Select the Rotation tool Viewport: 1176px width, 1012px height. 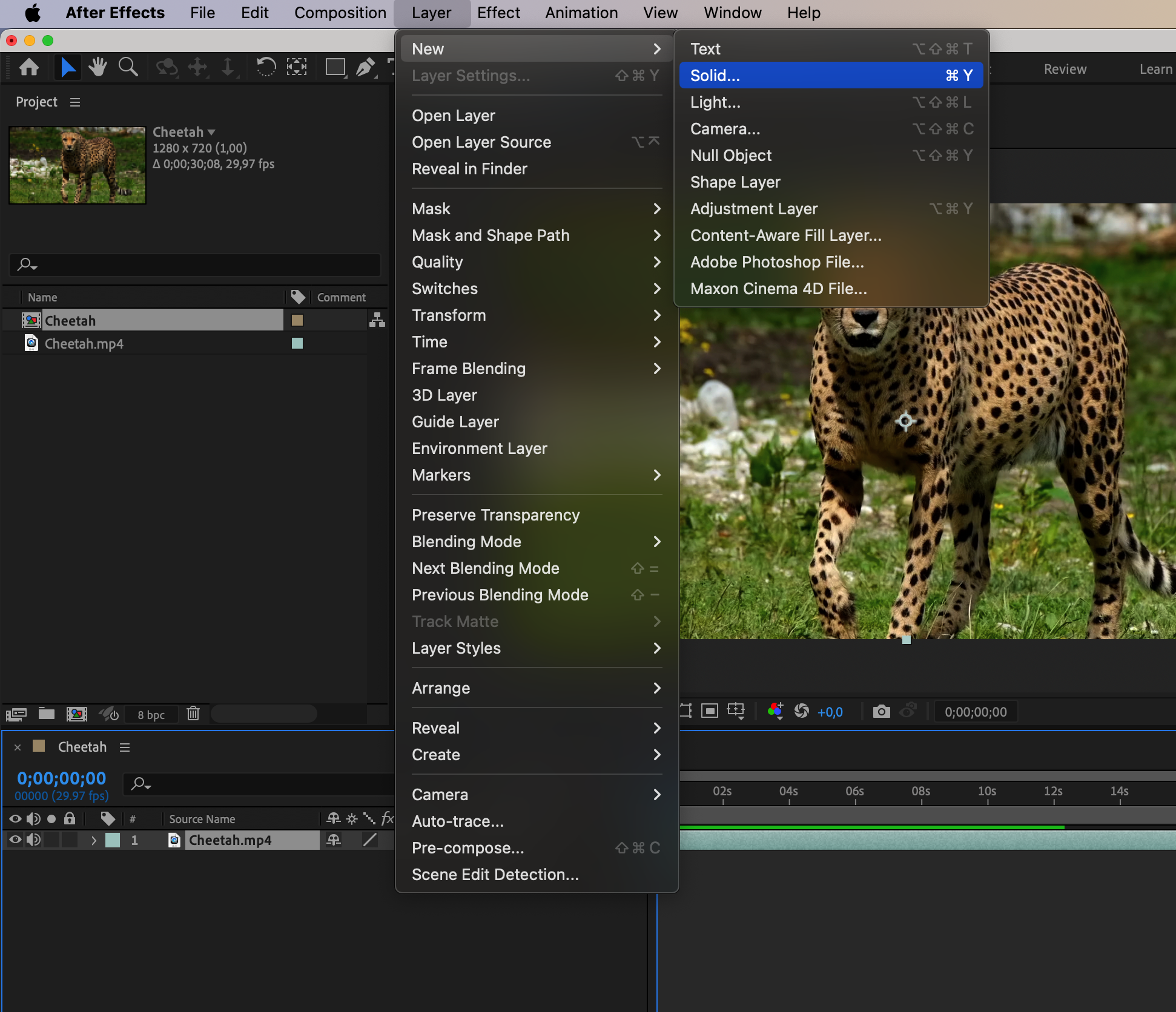point(265,67)
